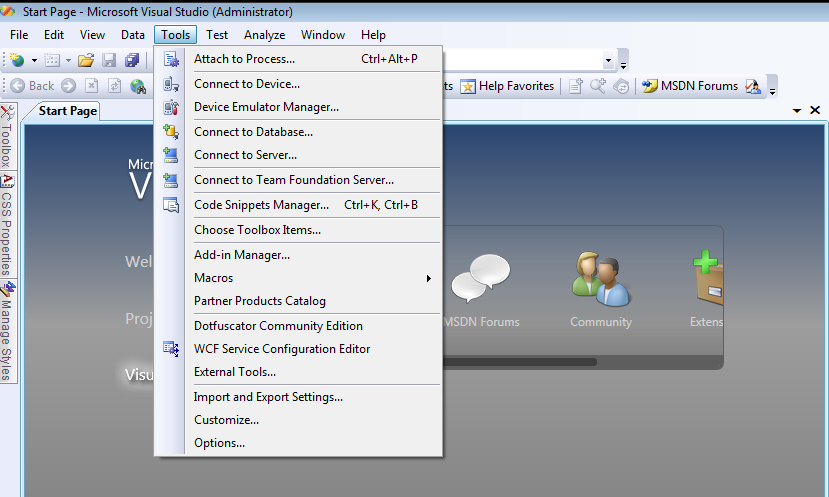
Task: Click the Attach to Process icon
Action: (x=171, y=59)
